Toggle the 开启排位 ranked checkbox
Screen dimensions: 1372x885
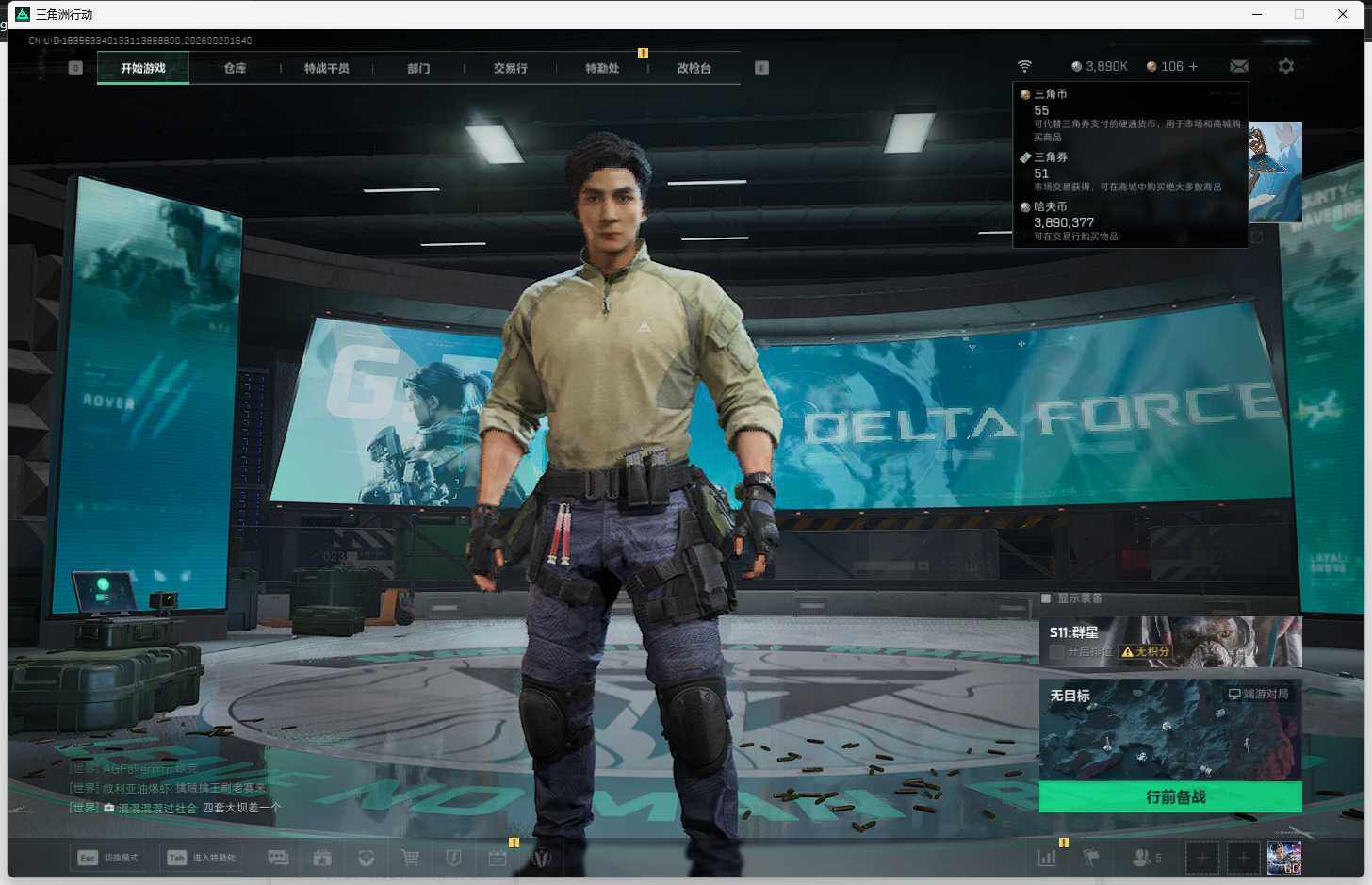tap(1056, 651)
